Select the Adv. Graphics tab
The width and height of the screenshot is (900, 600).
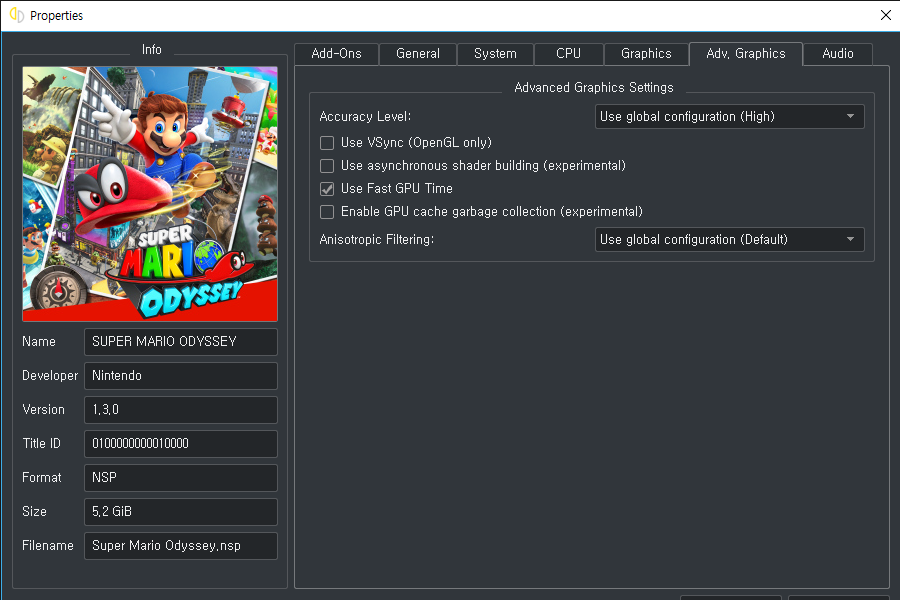(x=746, y=53)
